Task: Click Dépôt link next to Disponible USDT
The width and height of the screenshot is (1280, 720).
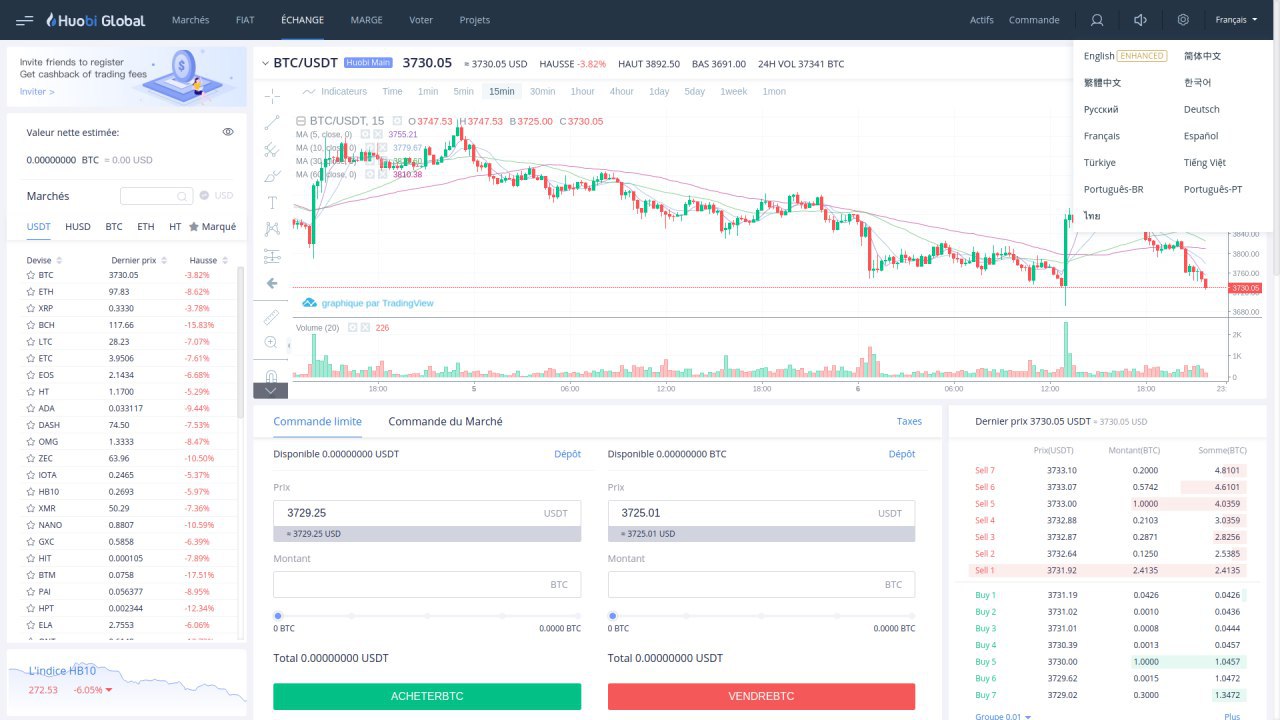Action: (x=568, y=454)
